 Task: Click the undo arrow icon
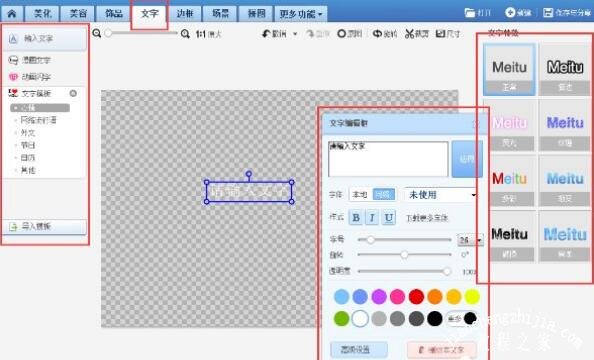(x=266, y=34)
